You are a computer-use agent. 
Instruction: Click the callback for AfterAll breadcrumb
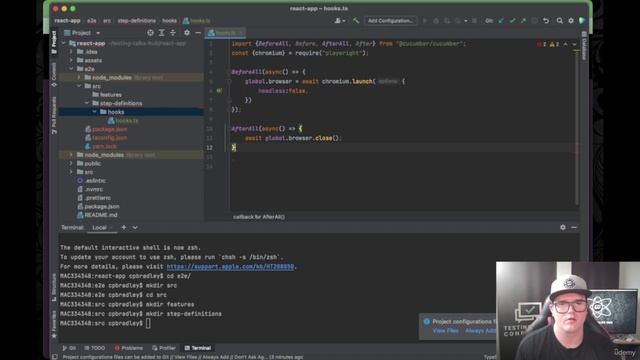coord(259,217)
